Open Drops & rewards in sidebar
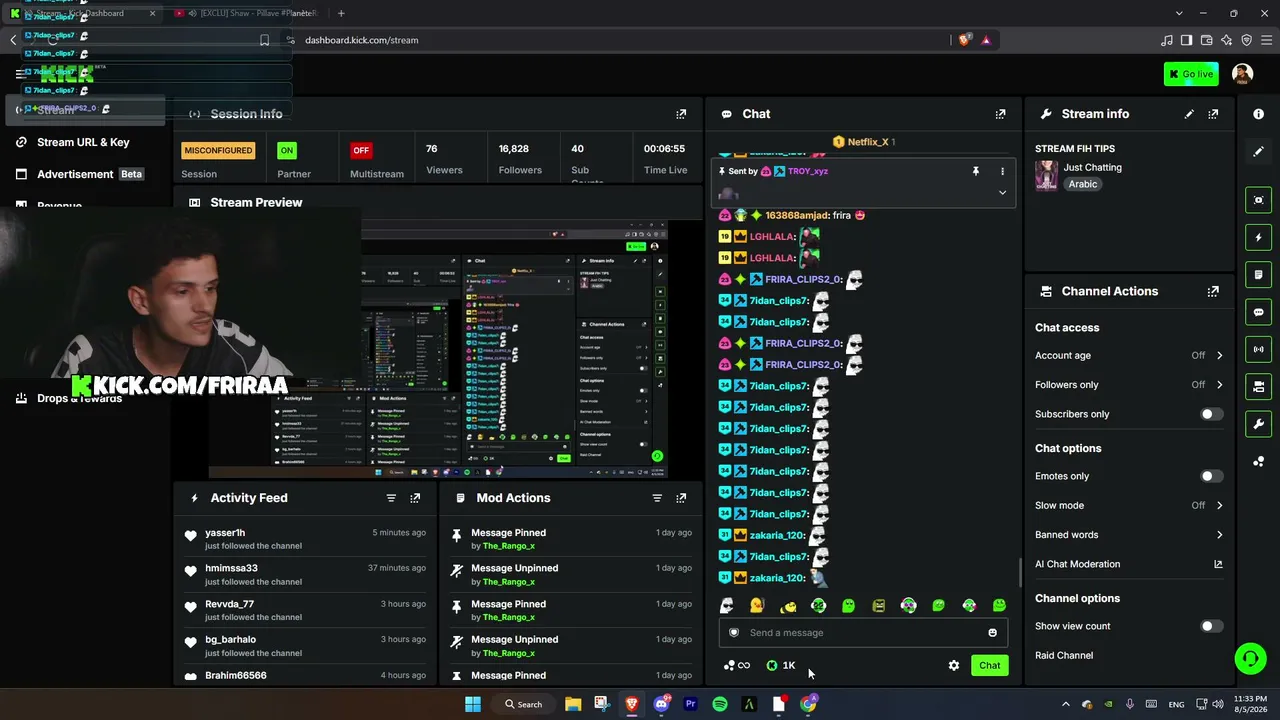Viewport: 1280px width, 720px height. point(69,398)
